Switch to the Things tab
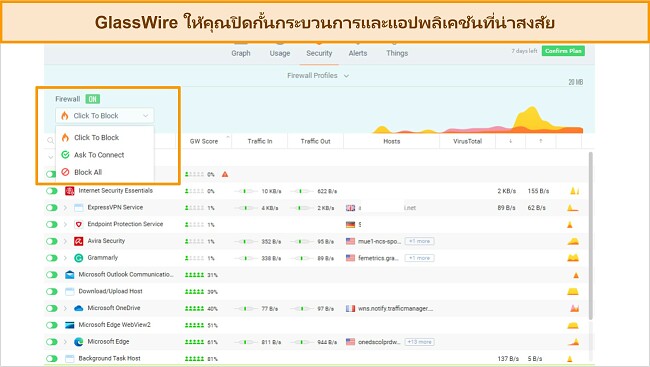 (397, 53)
